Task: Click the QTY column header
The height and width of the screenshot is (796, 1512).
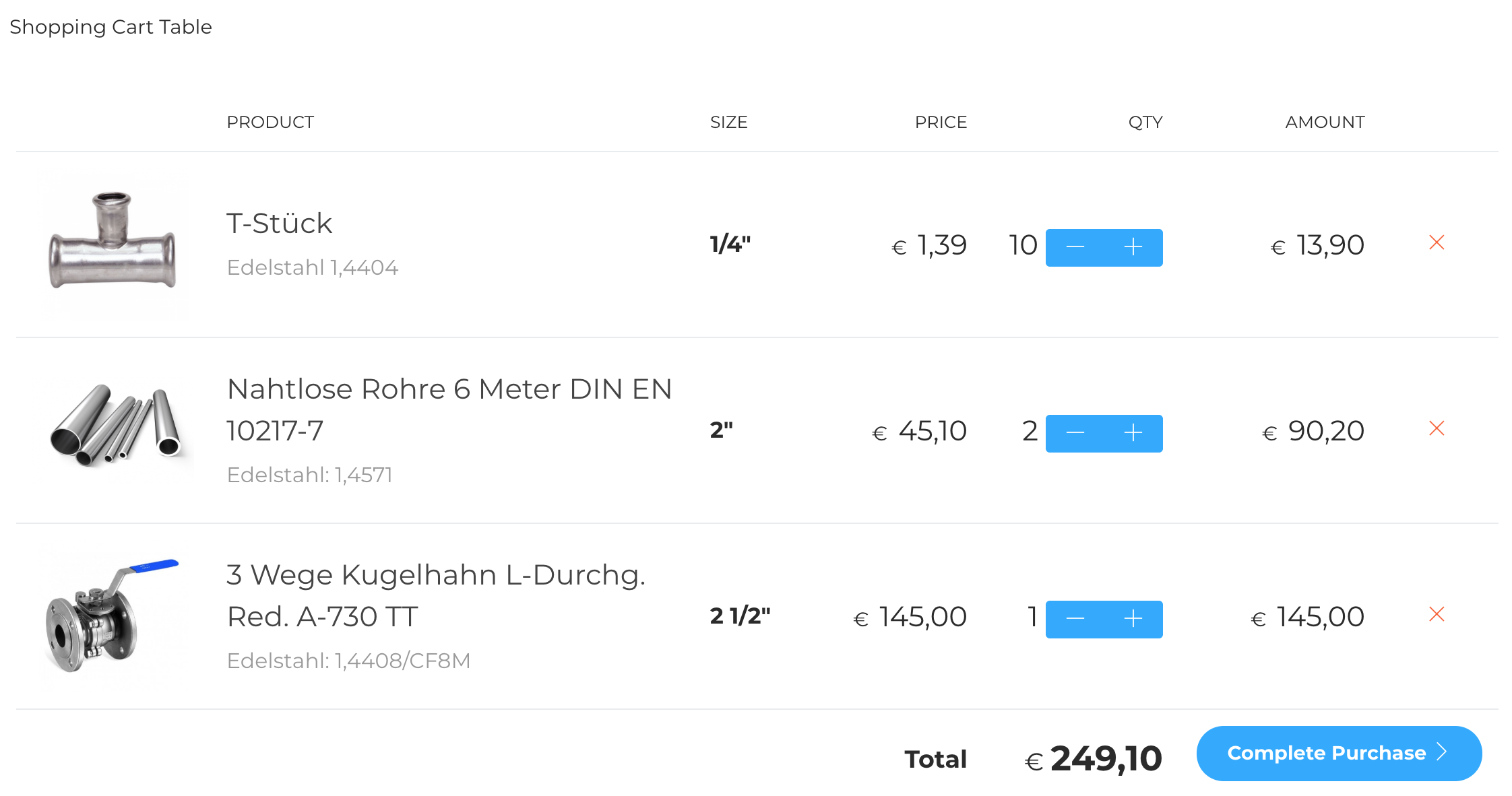Action: pos(1145,122)
